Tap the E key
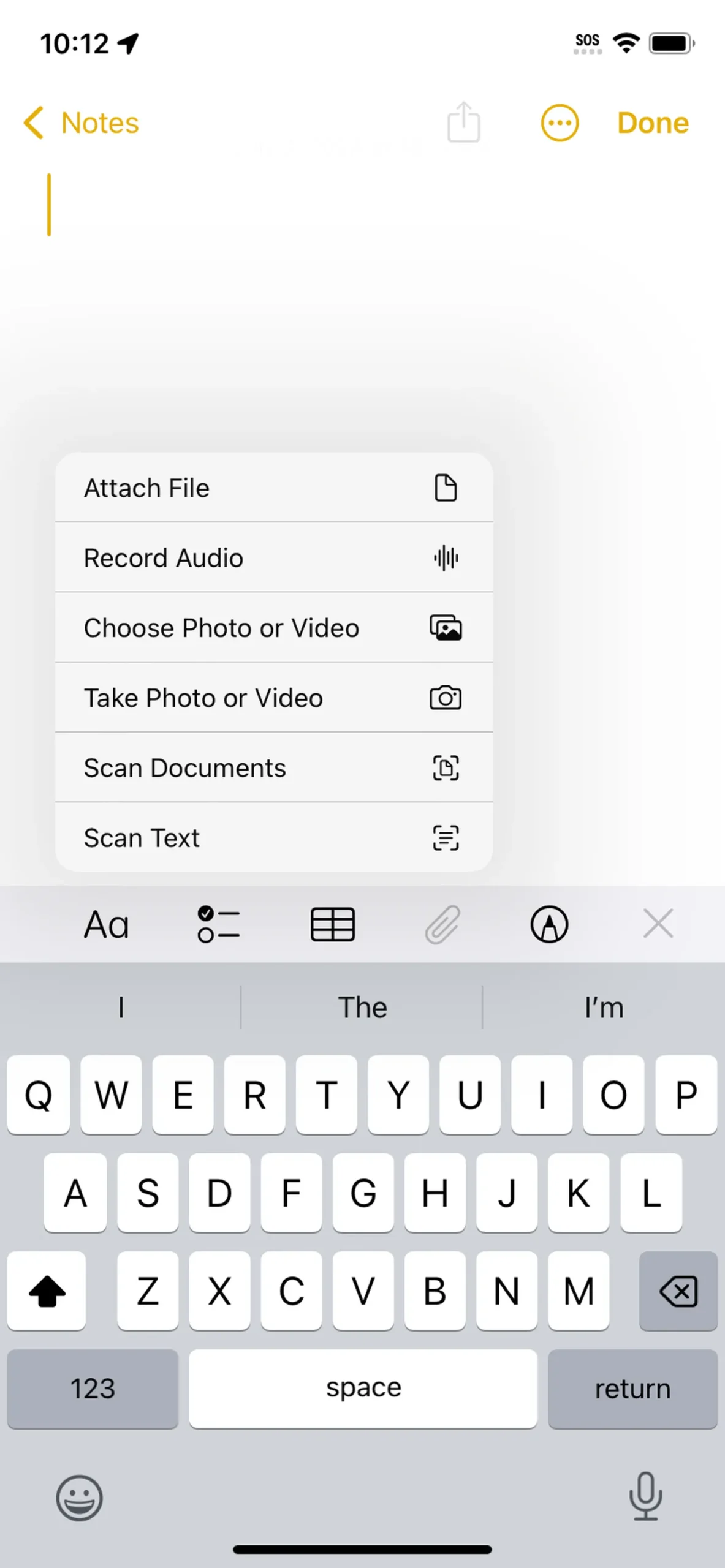725x1568 pixels. [183, 1095]
